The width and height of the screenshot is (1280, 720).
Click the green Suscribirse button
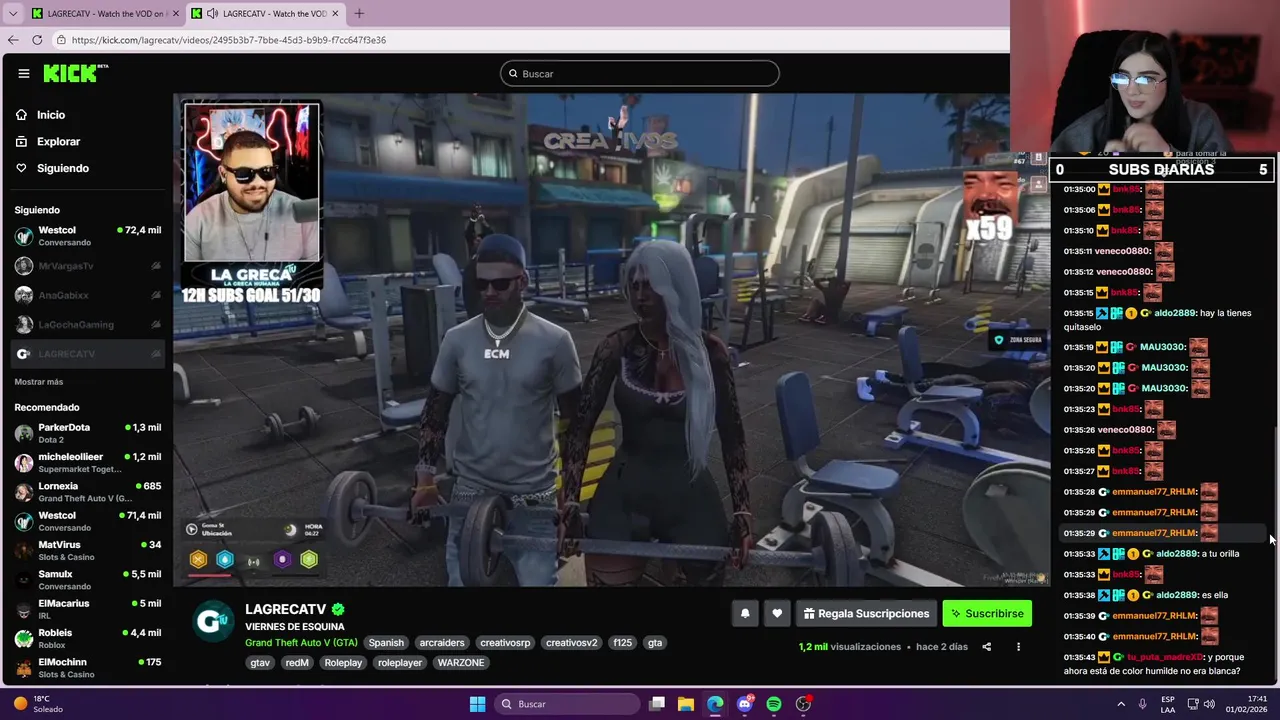point(987,614)
